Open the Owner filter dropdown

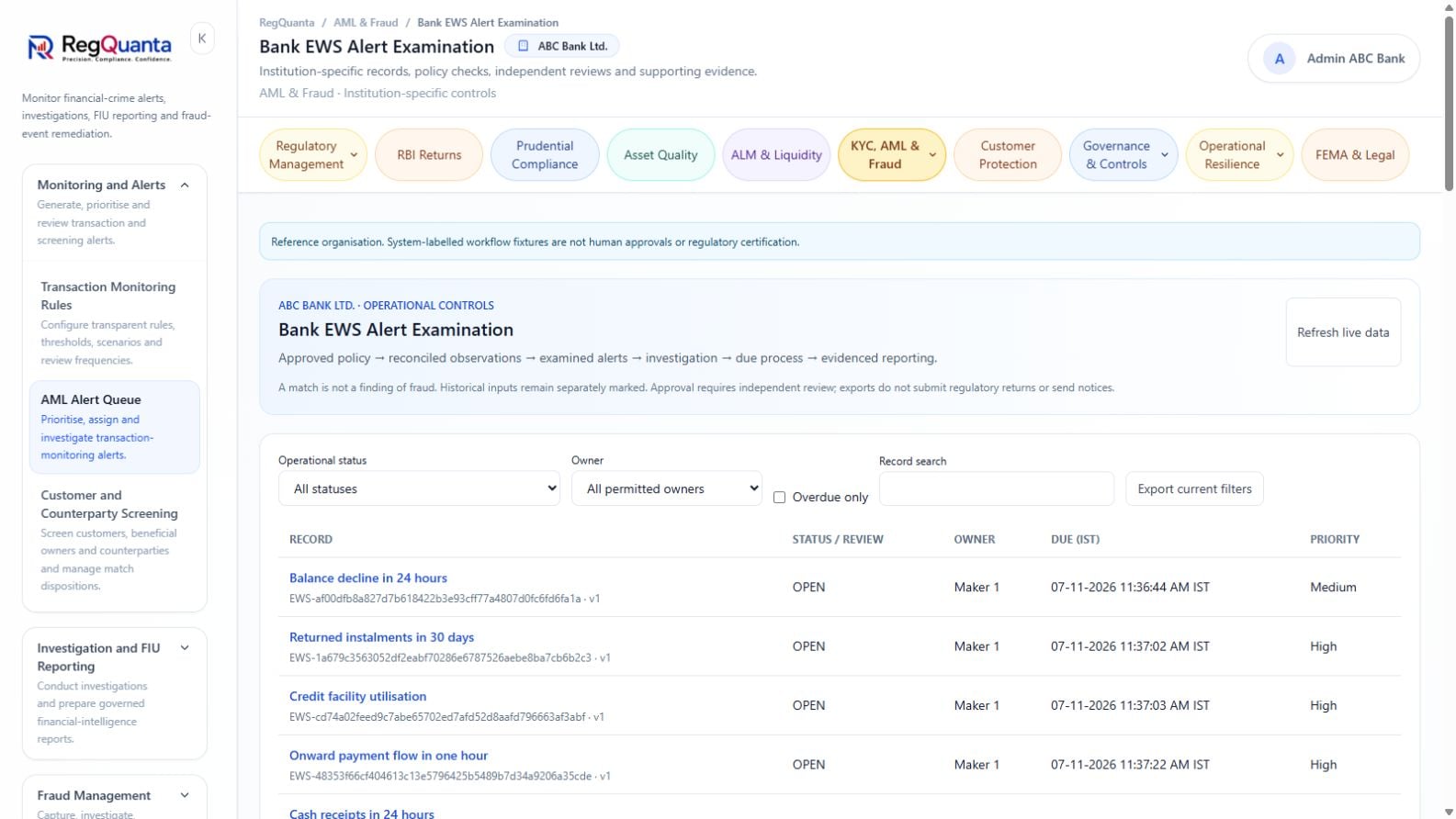pos(666,488)
